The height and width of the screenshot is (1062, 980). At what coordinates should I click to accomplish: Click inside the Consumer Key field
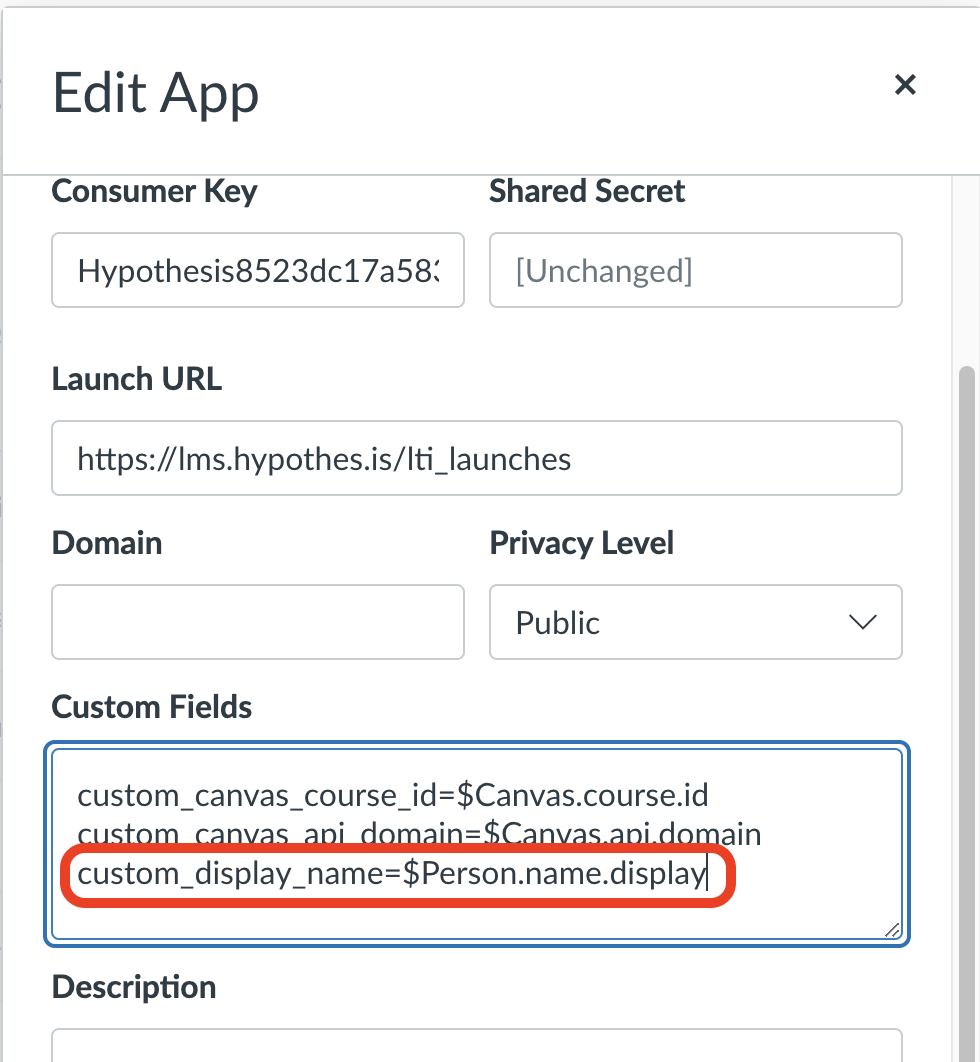click(257, 270)
